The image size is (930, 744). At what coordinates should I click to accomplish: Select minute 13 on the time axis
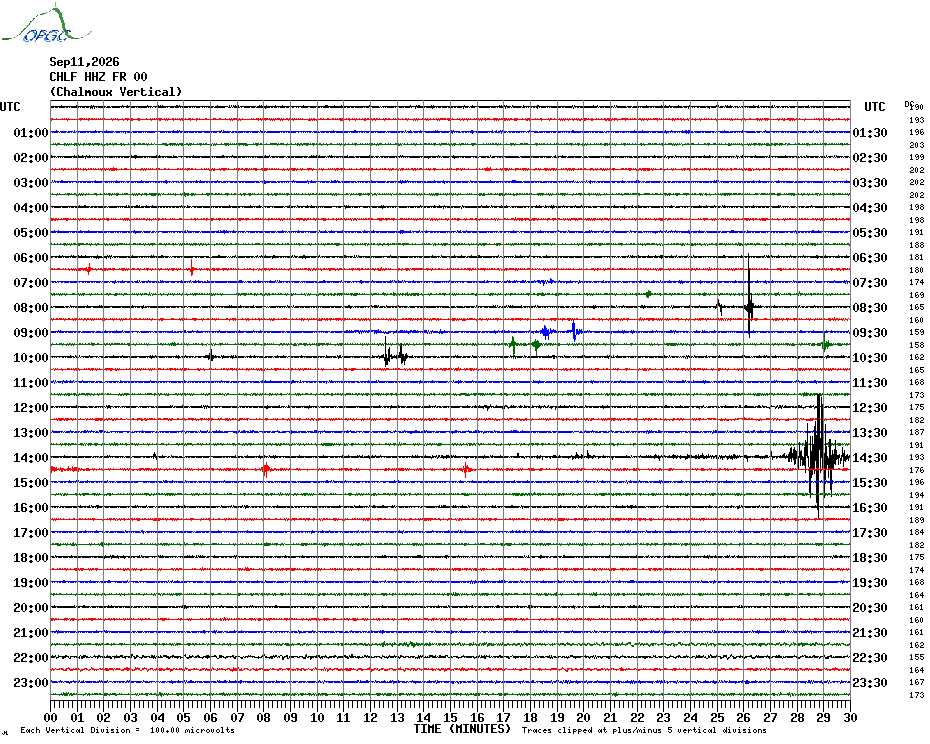point(397,717)
